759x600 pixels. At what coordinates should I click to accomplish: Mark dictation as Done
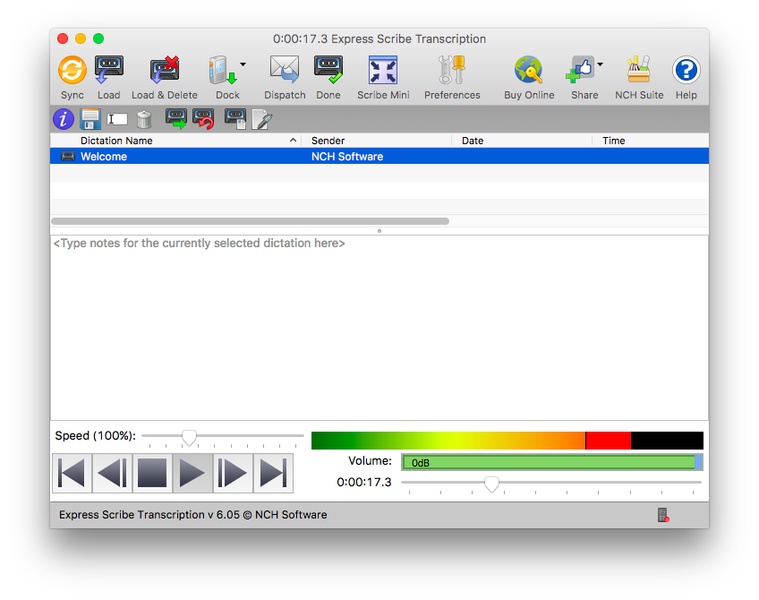tap(328, 70)
